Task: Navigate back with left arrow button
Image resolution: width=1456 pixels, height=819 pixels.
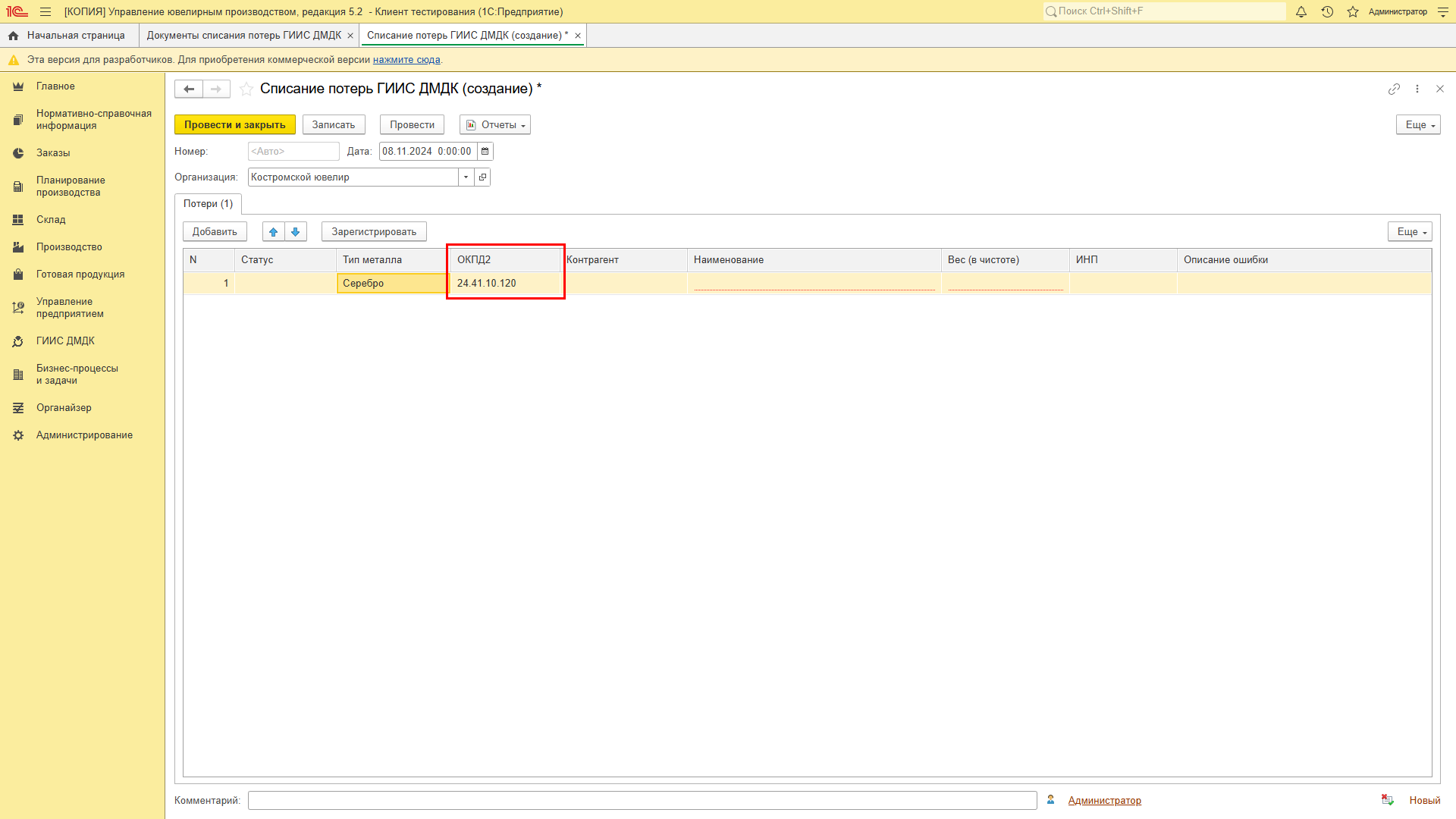Action: click(x=189, y=89)
